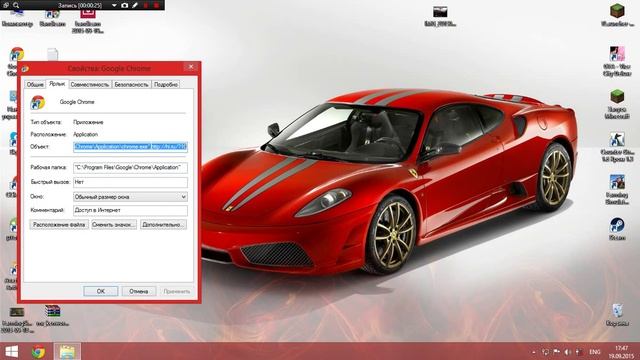
Task: Select the top Minecraft grass block icon
Action: pyautogui.click(x=617, y=11)
